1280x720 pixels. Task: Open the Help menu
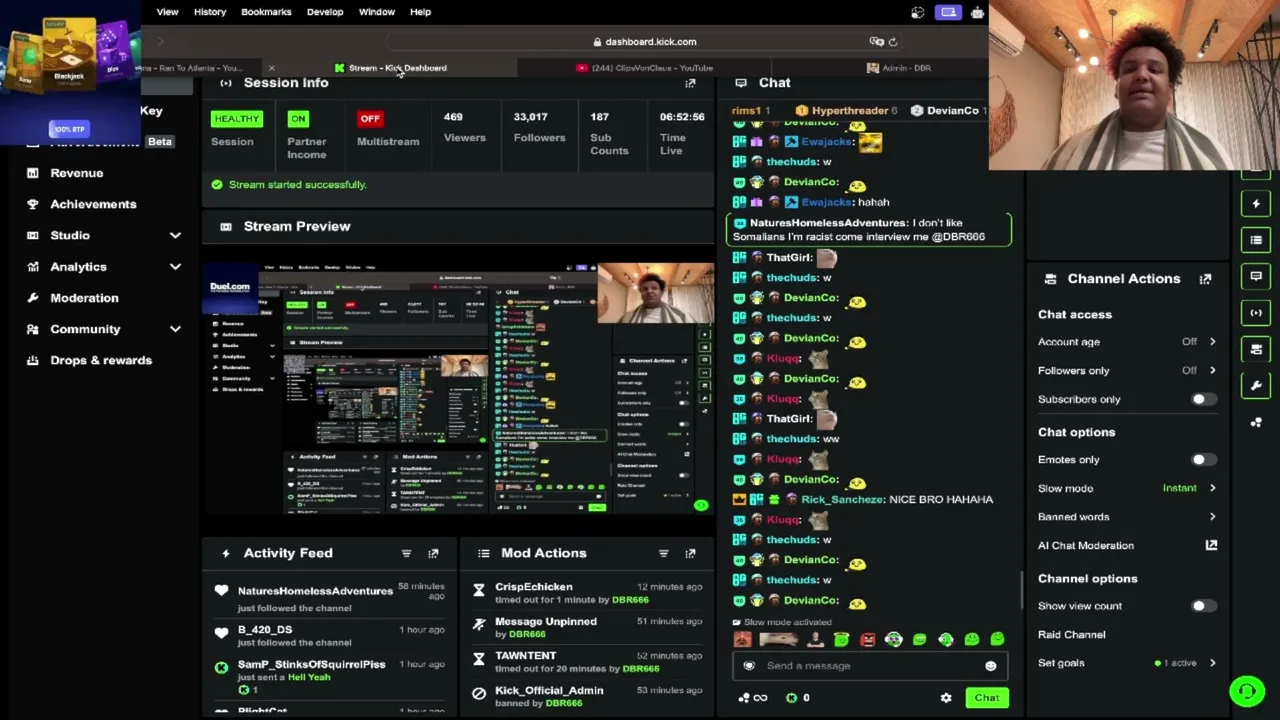[x=420, y=12]
